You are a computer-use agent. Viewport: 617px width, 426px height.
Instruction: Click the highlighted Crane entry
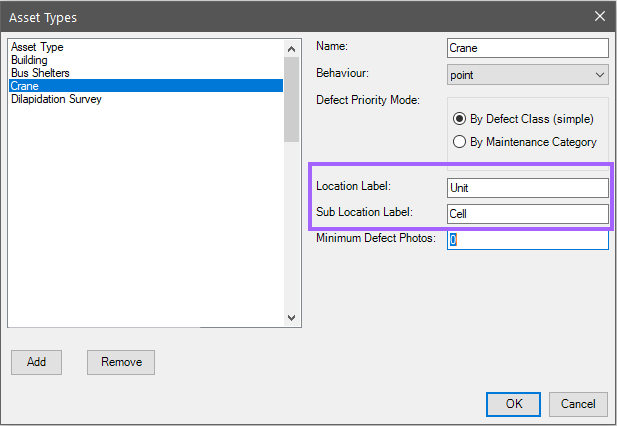pyautogui.click(x=24, y=87)
